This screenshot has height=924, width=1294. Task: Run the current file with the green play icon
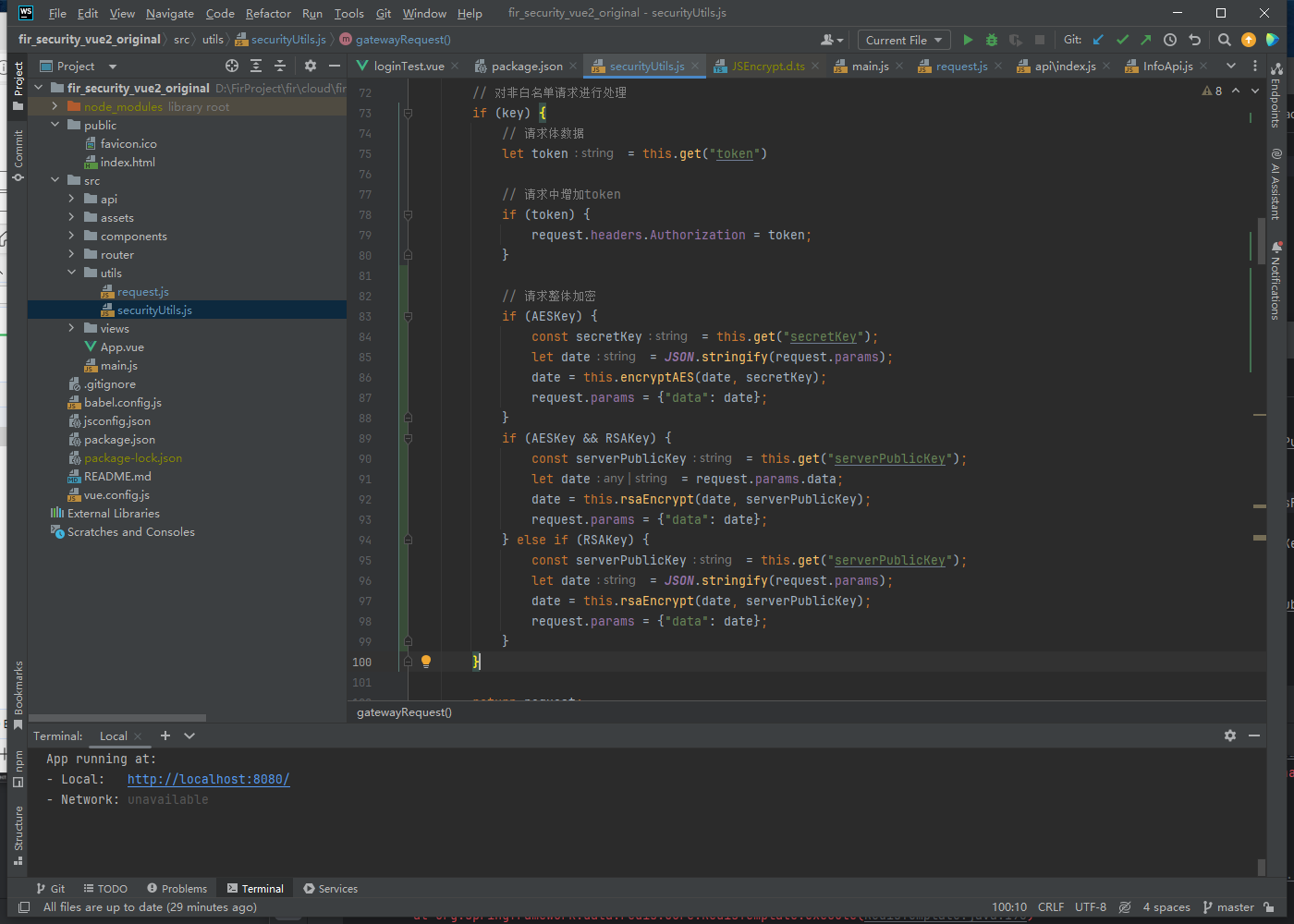968,40
